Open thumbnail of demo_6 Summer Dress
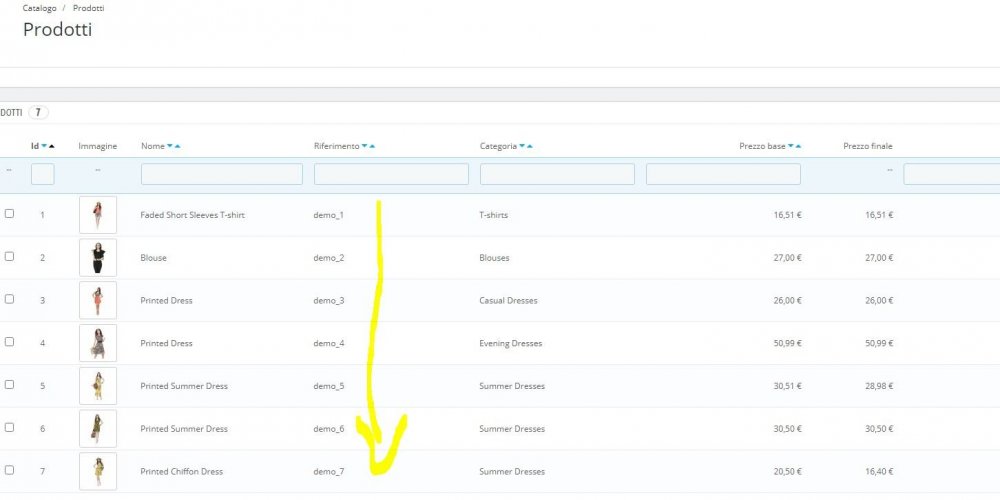This screenshot has height=500, width=1000. (98, 429)
